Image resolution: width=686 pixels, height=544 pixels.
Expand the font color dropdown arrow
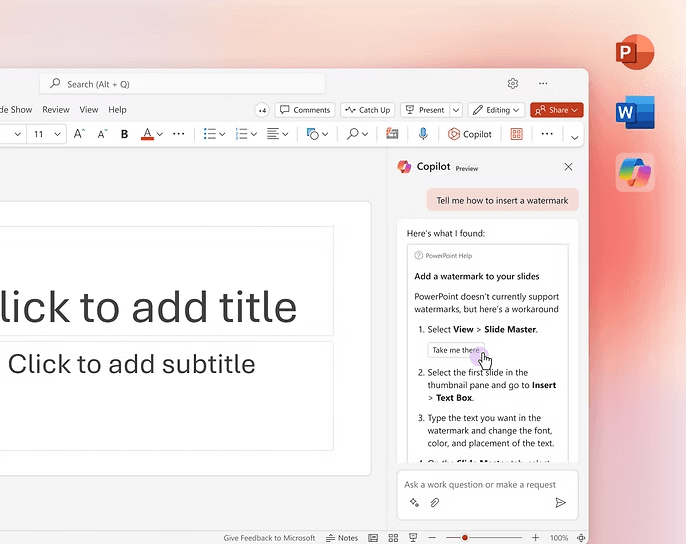[160, 134]
